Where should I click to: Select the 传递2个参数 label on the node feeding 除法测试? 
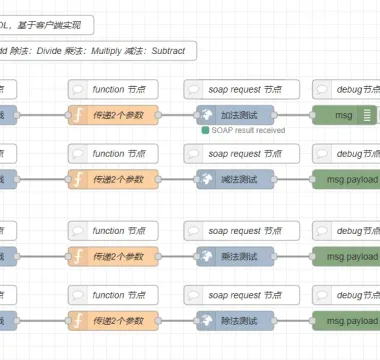pyautogui.click(x=118, y=321)
